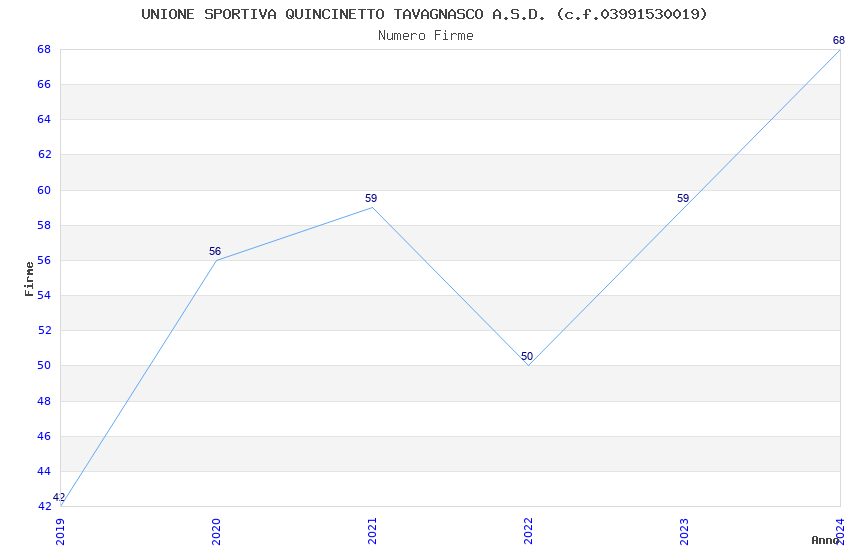This screenshot has width=850, height=550.
Task: Click the data point label 56 above 2020
Action: (x=215, y=251)
